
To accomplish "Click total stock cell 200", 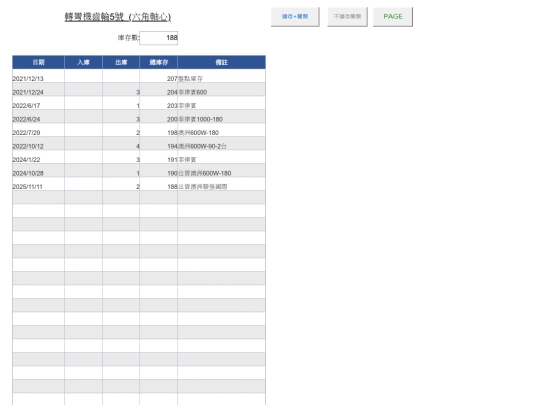I will 158,116.
